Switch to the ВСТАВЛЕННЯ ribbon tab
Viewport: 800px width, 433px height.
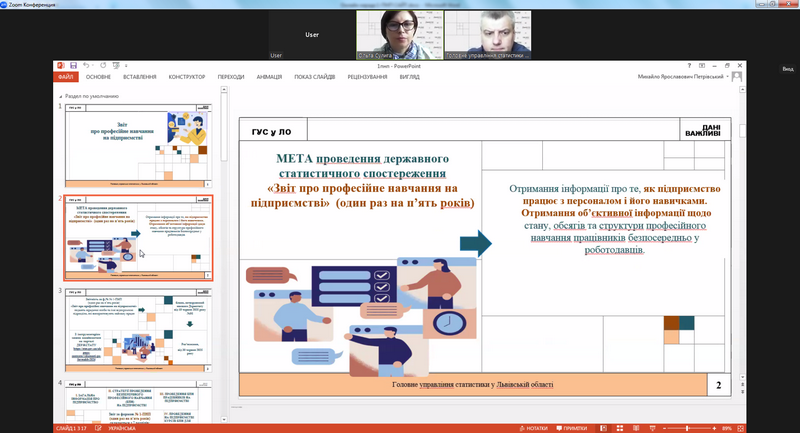point(138,76)
